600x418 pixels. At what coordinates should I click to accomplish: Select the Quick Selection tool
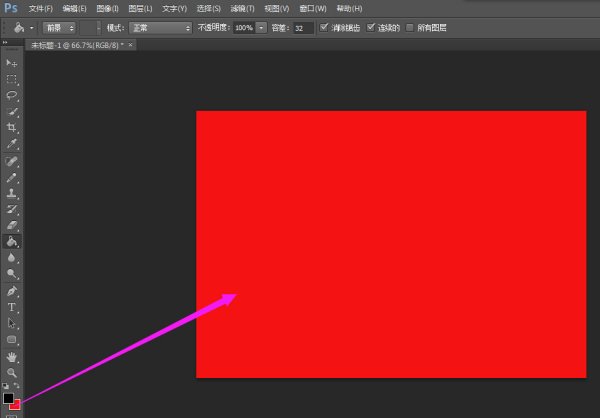[11, 112]
